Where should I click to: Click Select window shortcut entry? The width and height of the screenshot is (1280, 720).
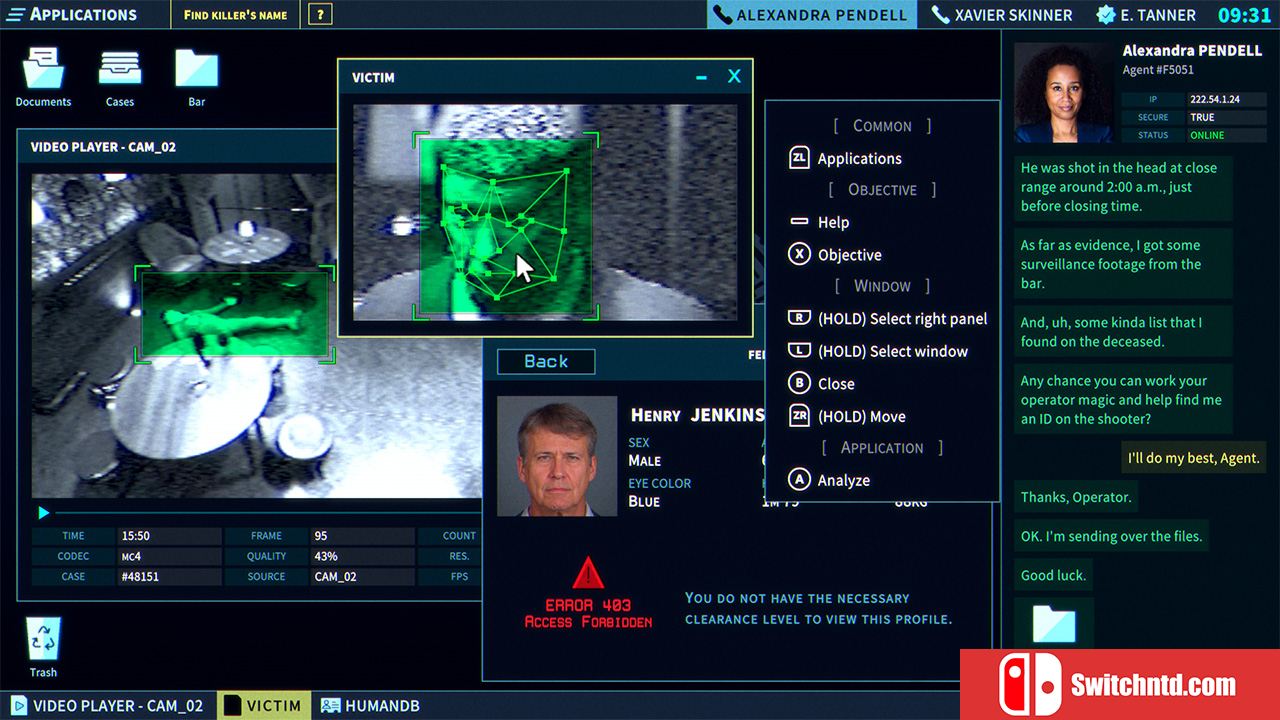click(x=878, y=351)
